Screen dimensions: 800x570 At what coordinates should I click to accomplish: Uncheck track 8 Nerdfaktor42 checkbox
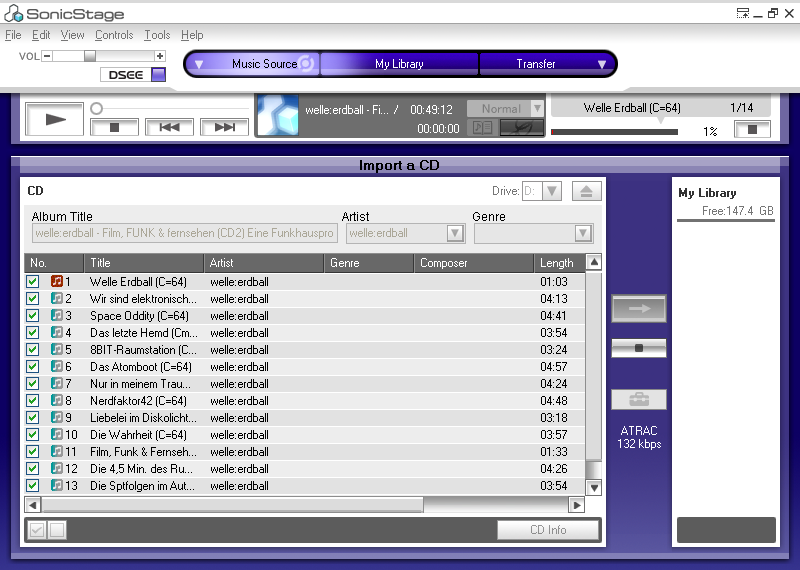[33, 401]
